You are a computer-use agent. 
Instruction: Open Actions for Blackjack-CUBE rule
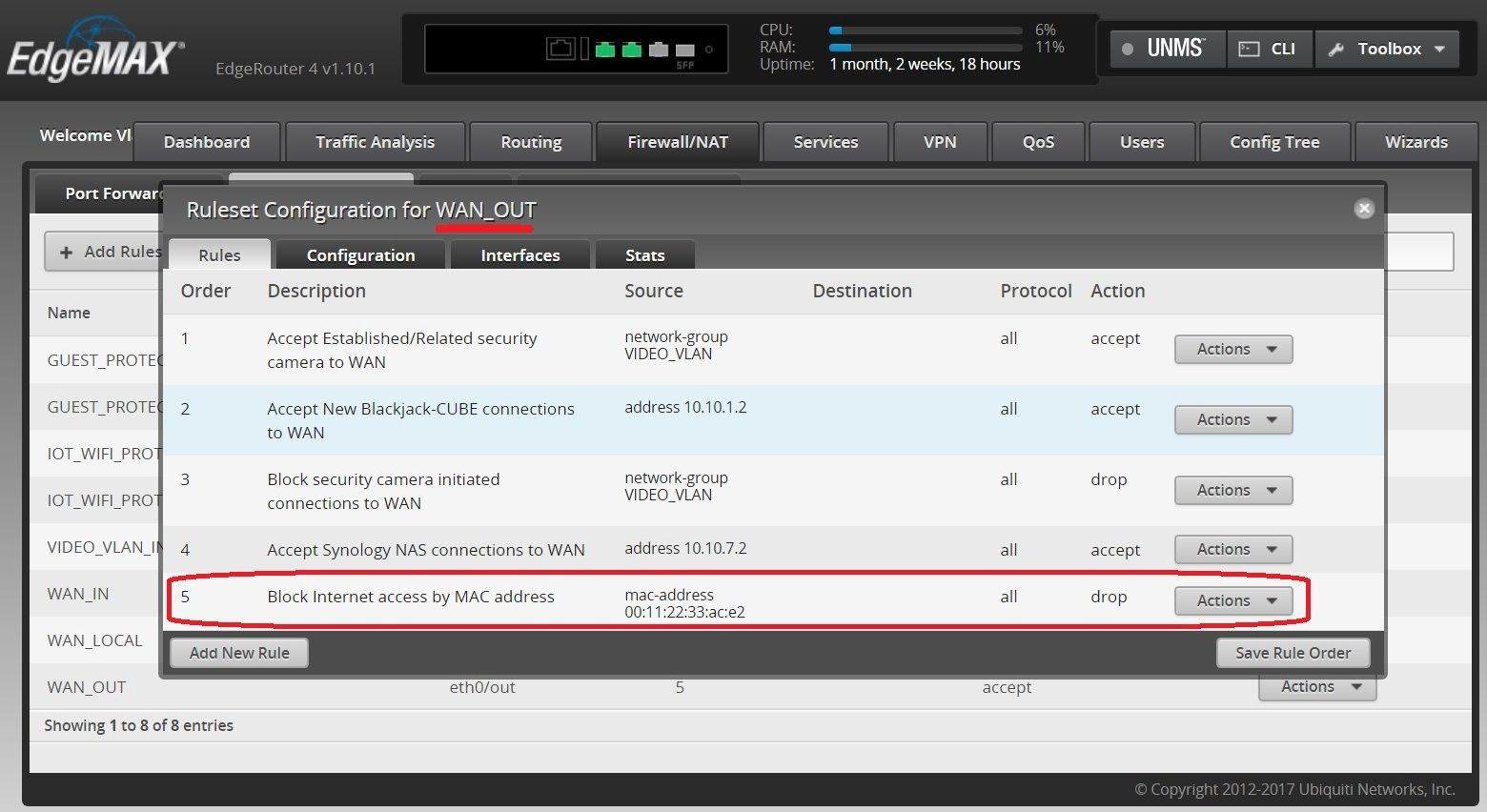pyautogui.click(x=1232, y=419)
